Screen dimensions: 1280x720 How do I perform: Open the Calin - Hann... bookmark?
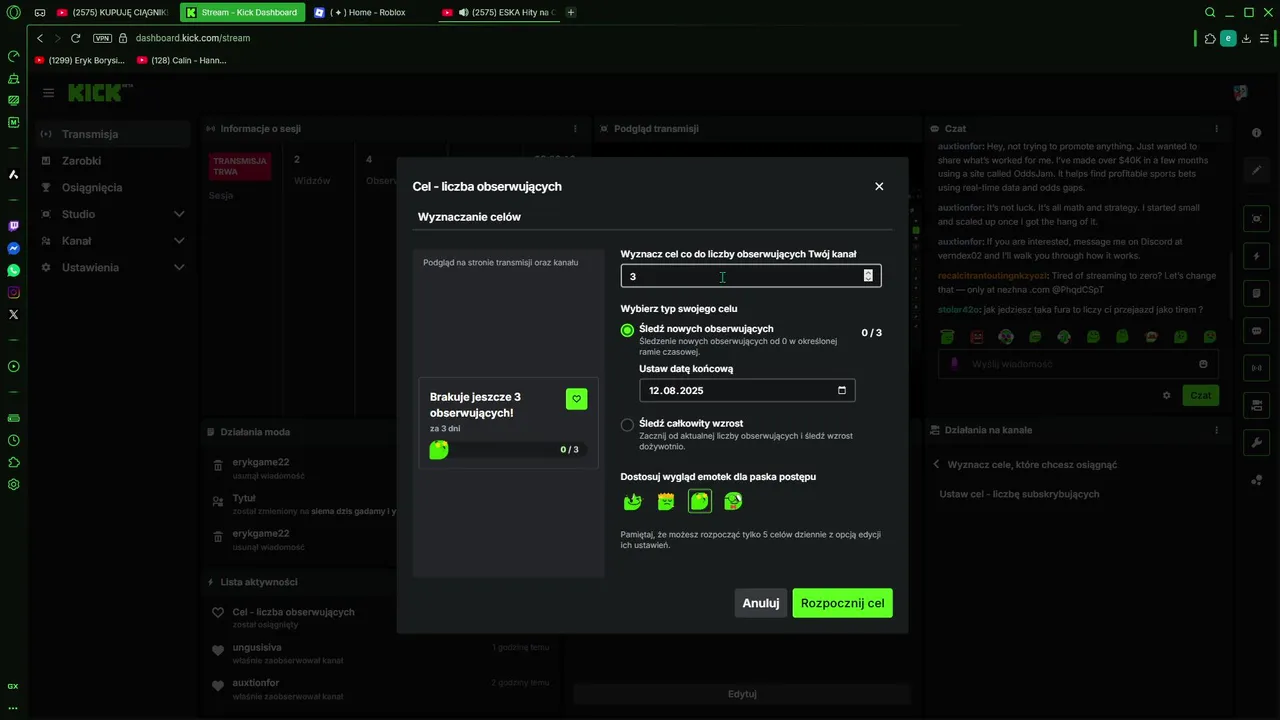182,60
